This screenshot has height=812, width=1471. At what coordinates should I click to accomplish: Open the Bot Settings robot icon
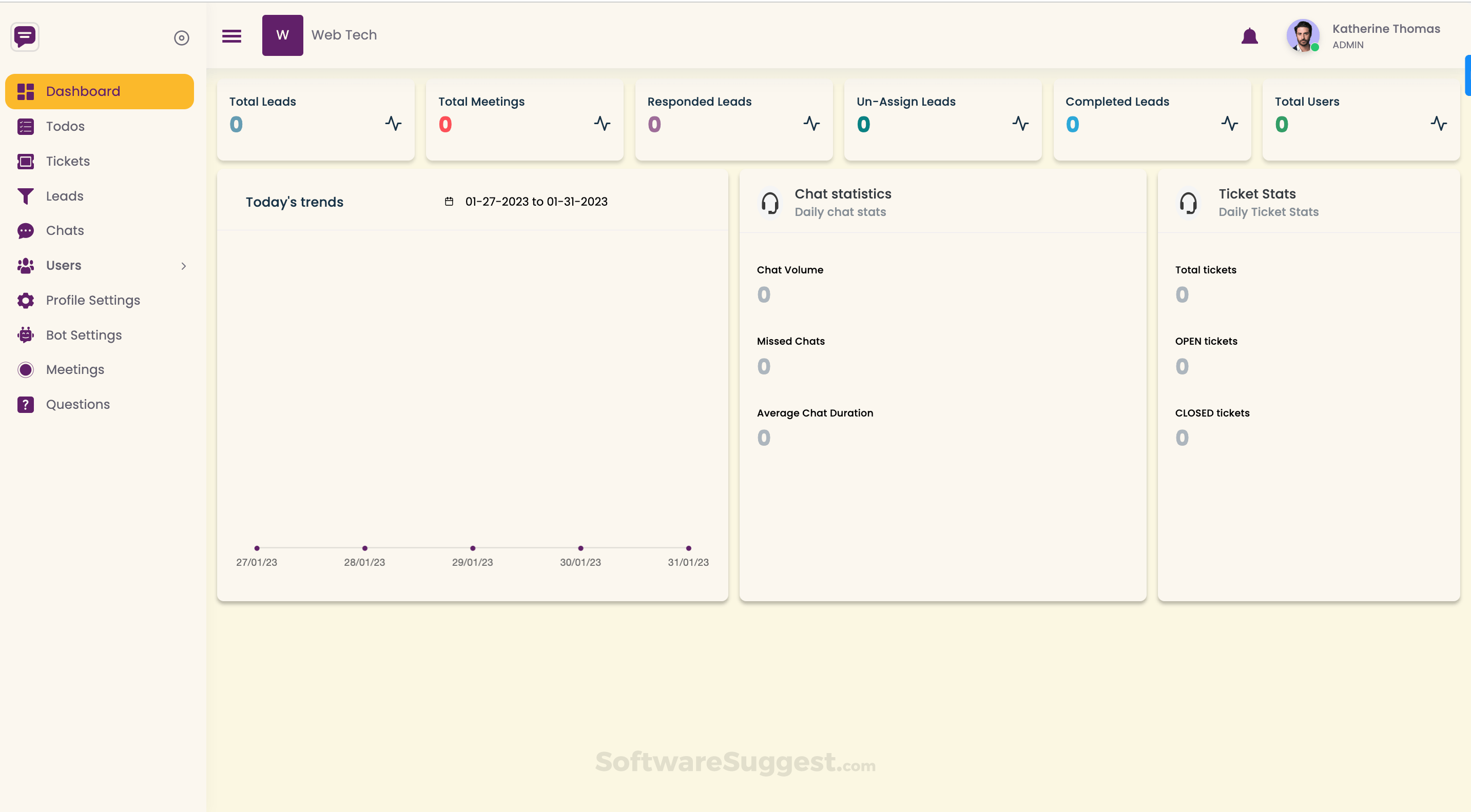pos(25,334)
